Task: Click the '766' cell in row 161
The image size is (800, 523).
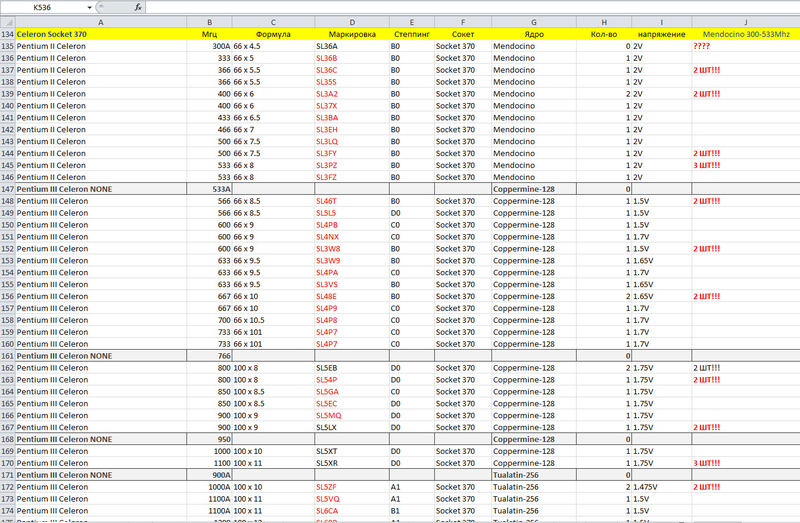Action: 210,356
